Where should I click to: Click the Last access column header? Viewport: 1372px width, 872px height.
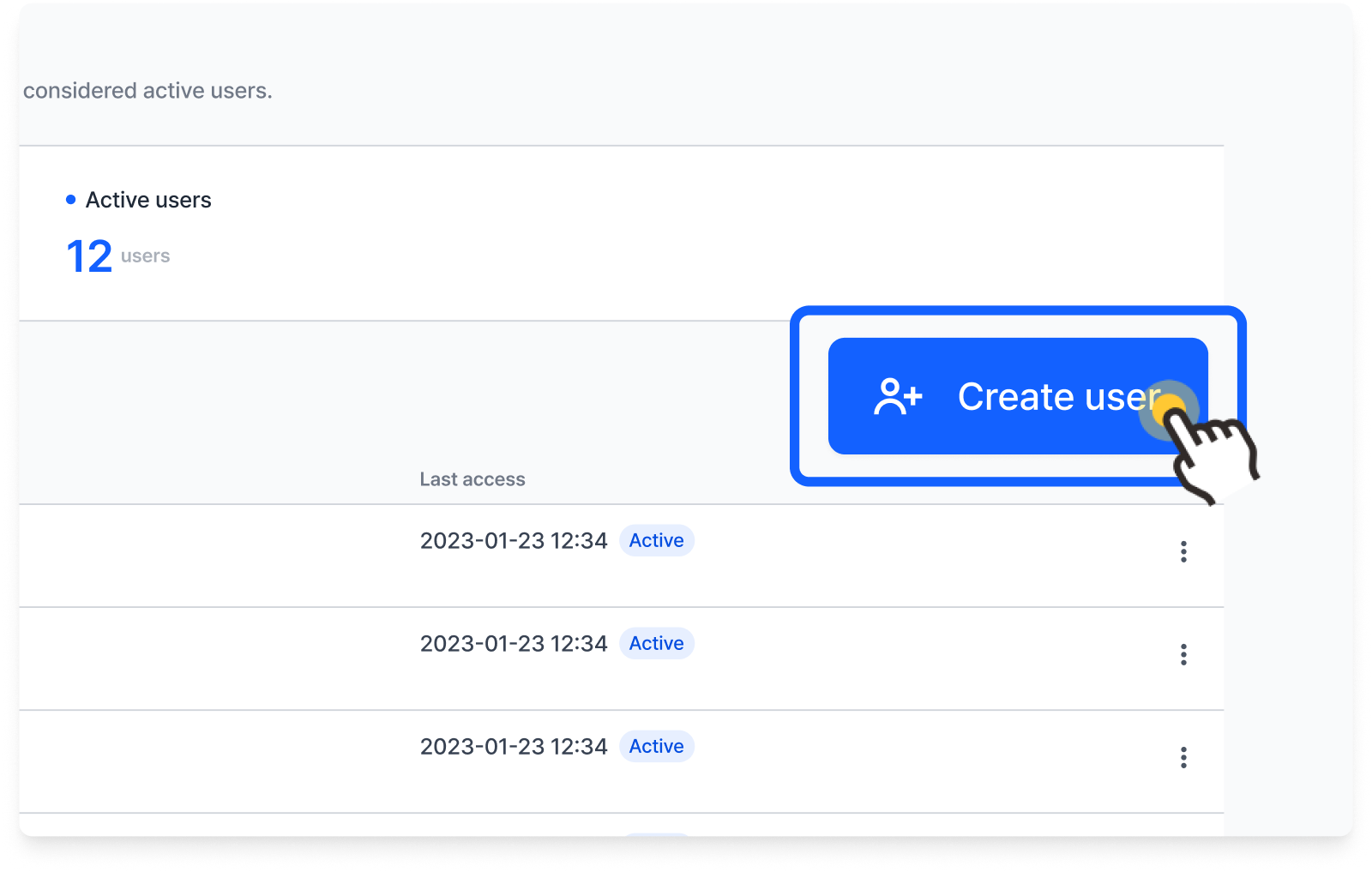[472, 479]
